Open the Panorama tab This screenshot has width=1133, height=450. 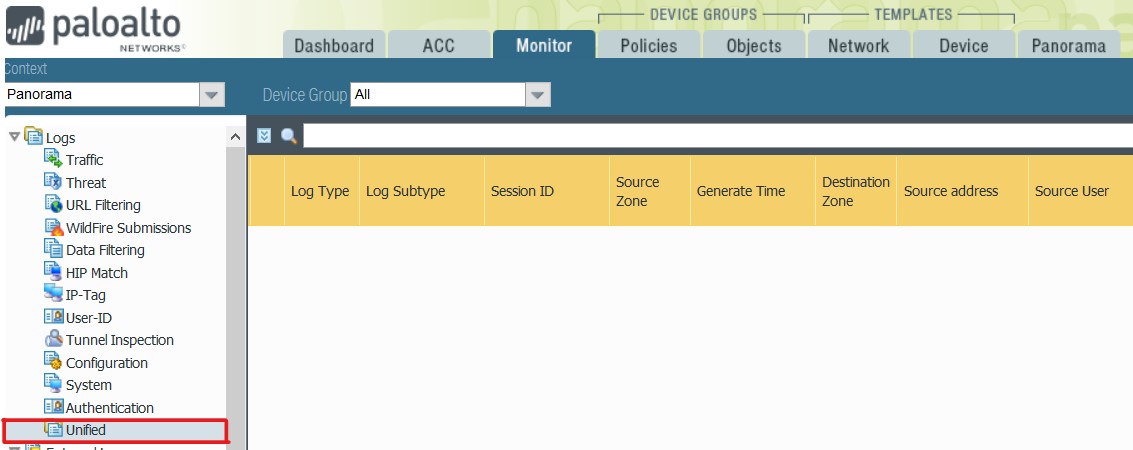coord(1069,45)
